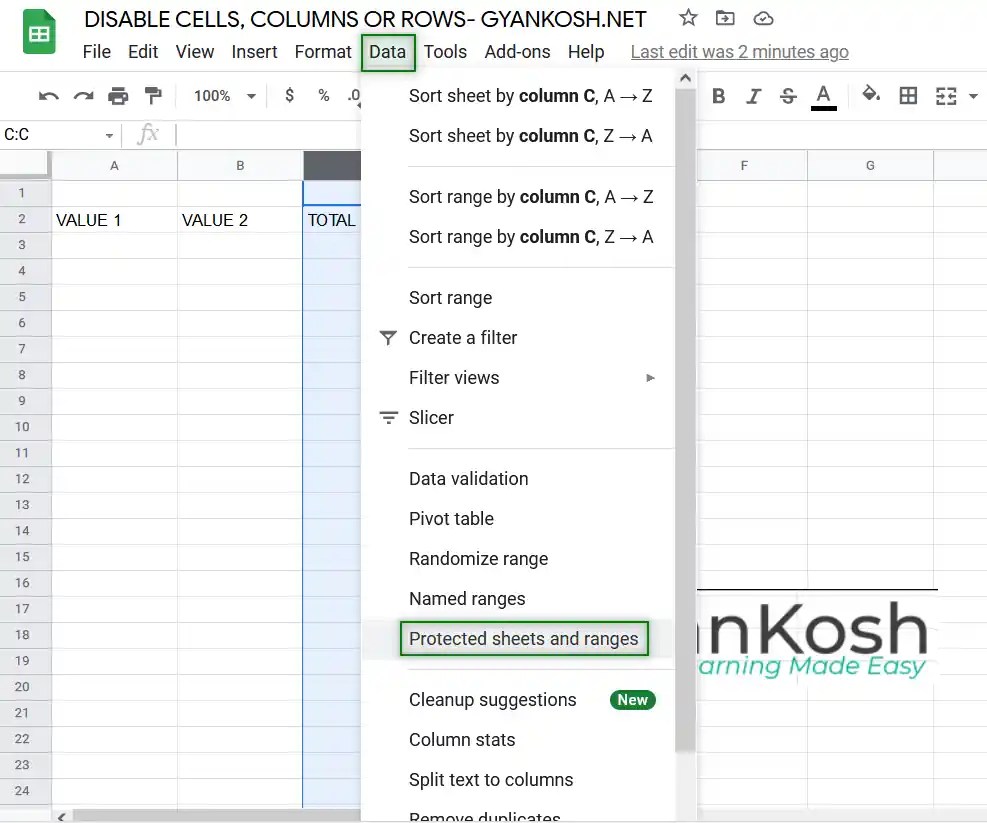
Task: Select Protected sheets and ranges
Action: [x=524, y=638]
